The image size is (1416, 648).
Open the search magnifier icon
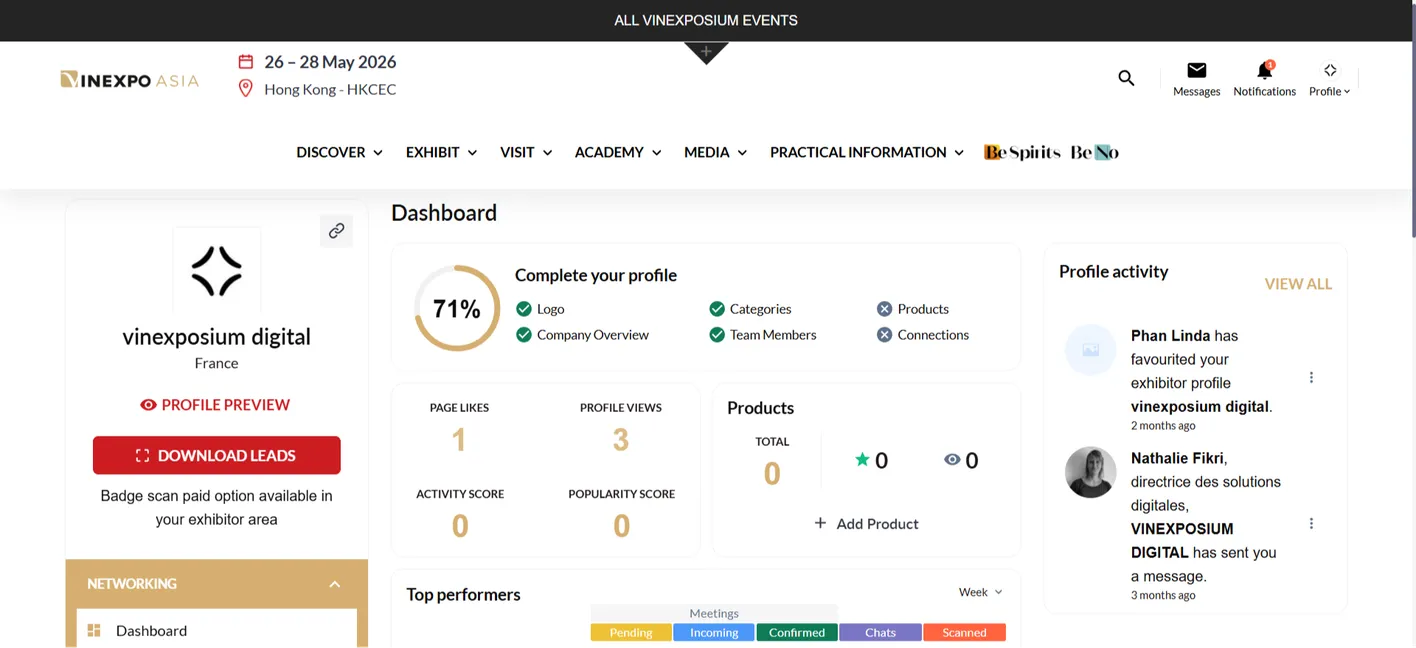tap(1126, 78)
